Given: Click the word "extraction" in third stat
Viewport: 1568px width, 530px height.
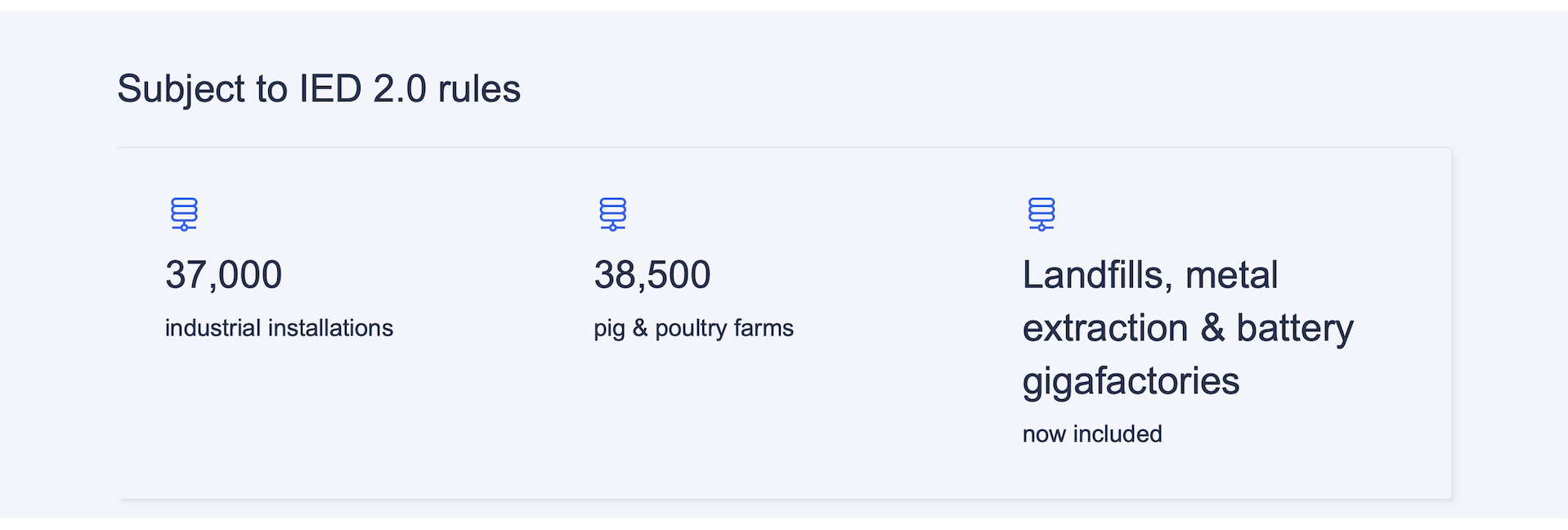Looking at the screenshot, I should tap(1105, 328).
